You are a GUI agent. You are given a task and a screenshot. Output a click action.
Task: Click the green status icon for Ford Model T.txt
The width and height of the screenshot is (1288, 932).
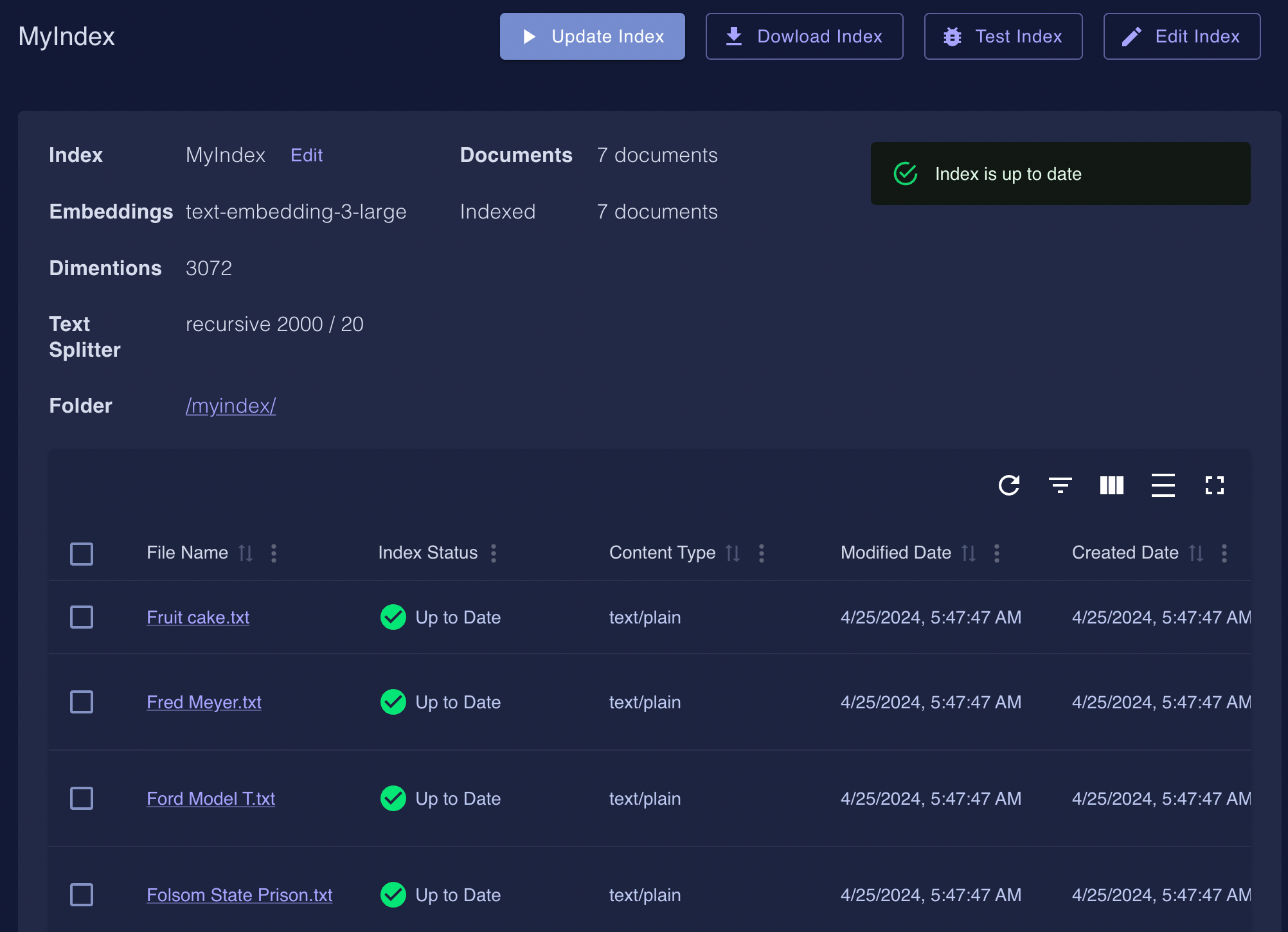click(393, 798)
